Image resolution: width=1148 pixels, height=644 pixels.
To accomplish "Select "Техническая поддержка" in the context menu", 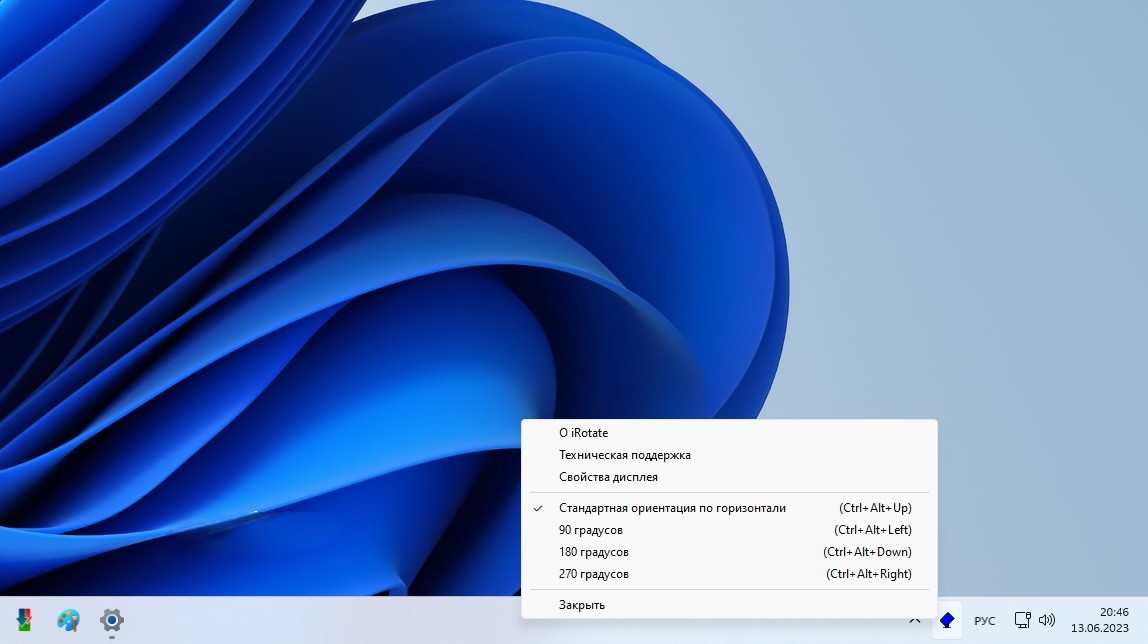I will click(x=728, y=454).
